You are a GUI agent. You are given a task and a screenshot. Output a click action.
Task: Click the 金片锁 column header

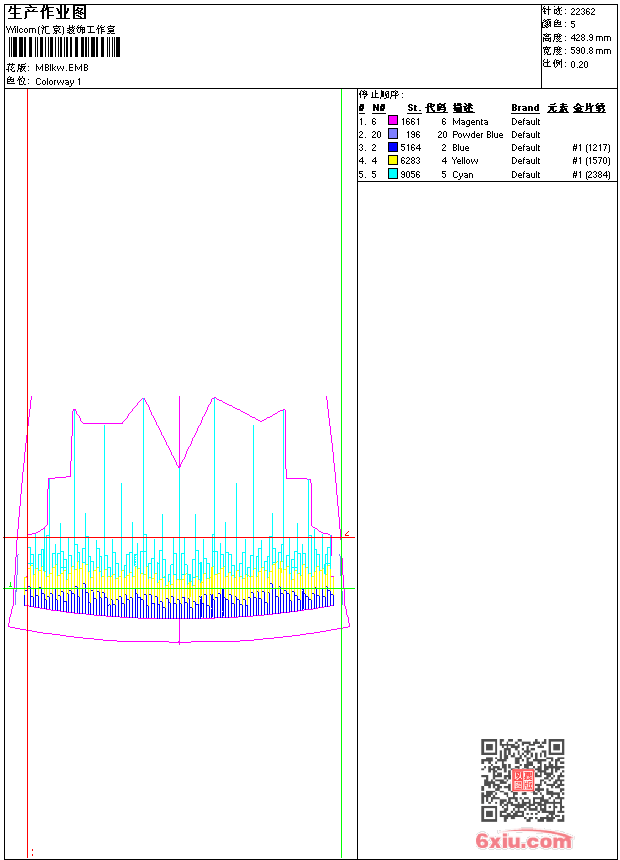point(590,108)
